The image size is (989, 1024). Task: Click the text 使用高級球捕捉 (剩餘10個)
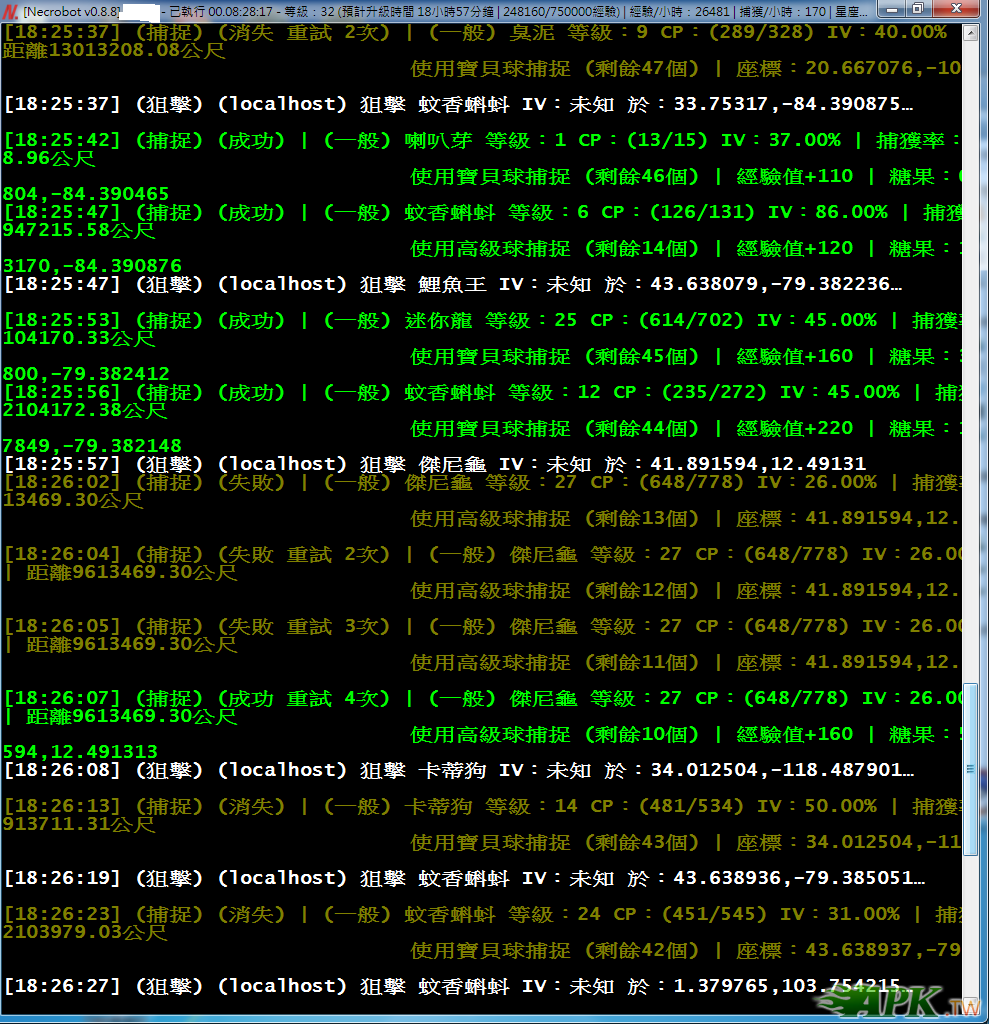click(x=555, y=734)
